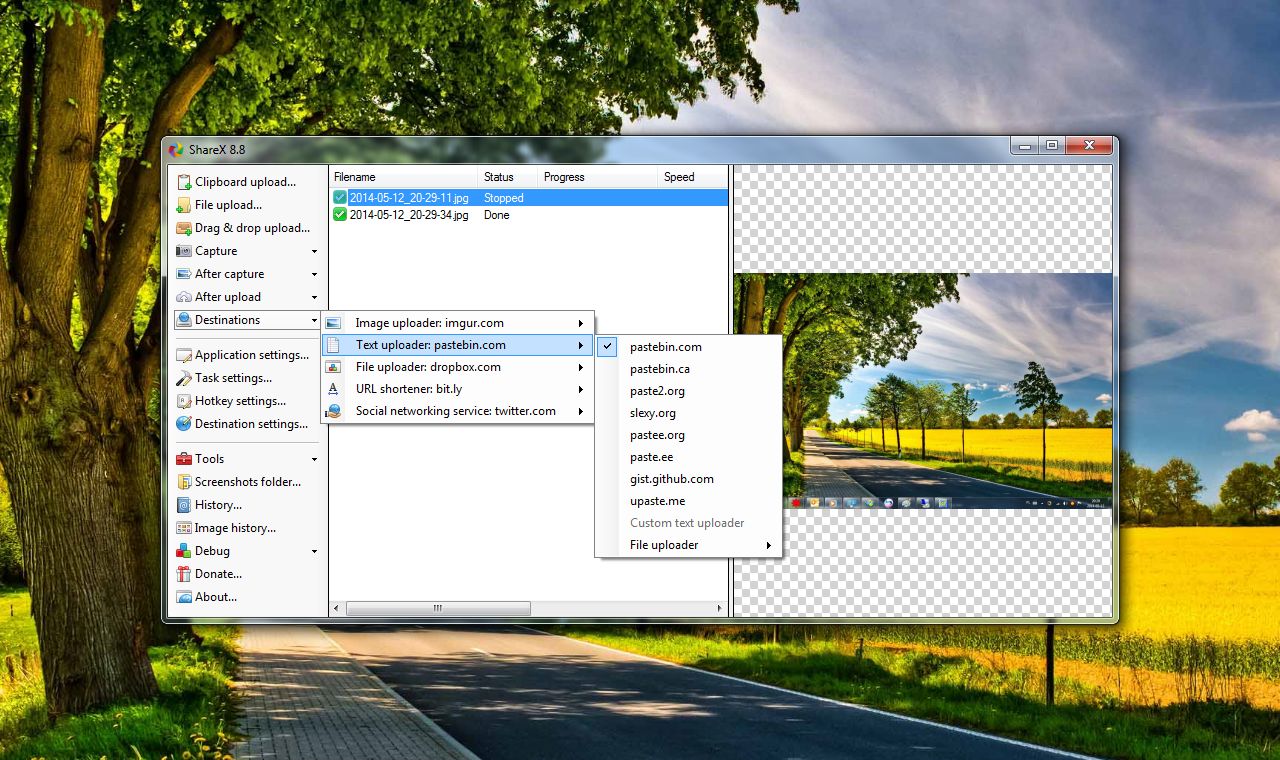Select gist.github.com as text uploader
This screenshot has height=760, width=1280.
point(688,479)
